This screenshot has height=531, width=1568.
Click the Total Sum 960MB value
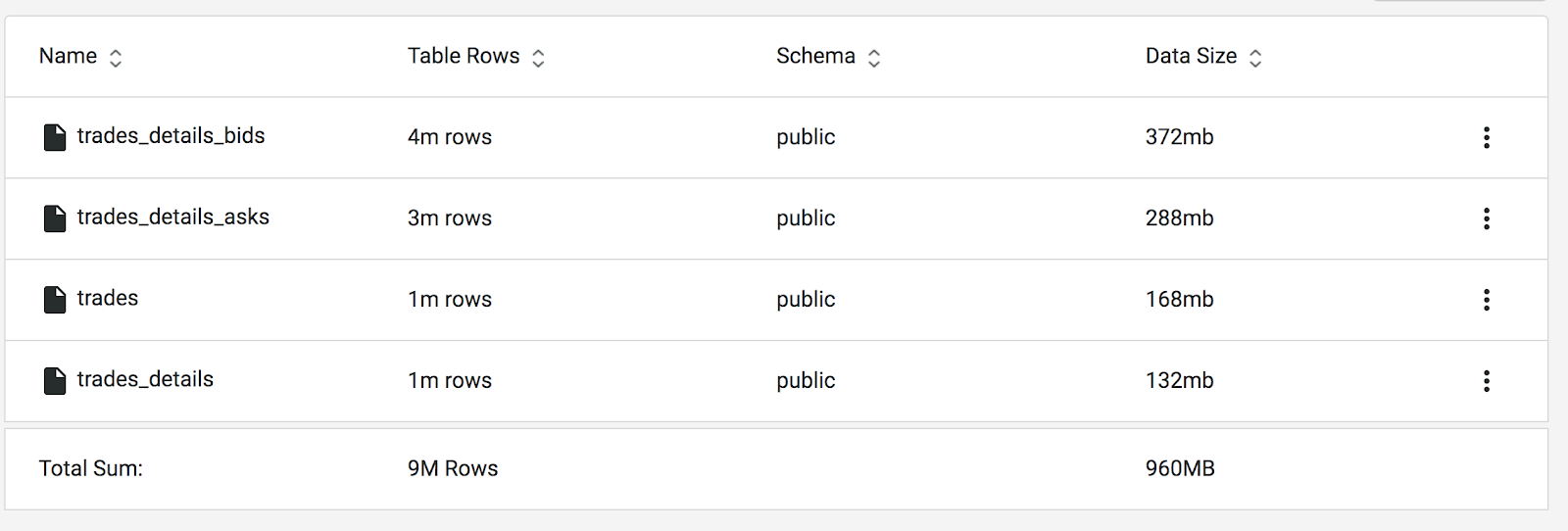[x=1180, y=469]
